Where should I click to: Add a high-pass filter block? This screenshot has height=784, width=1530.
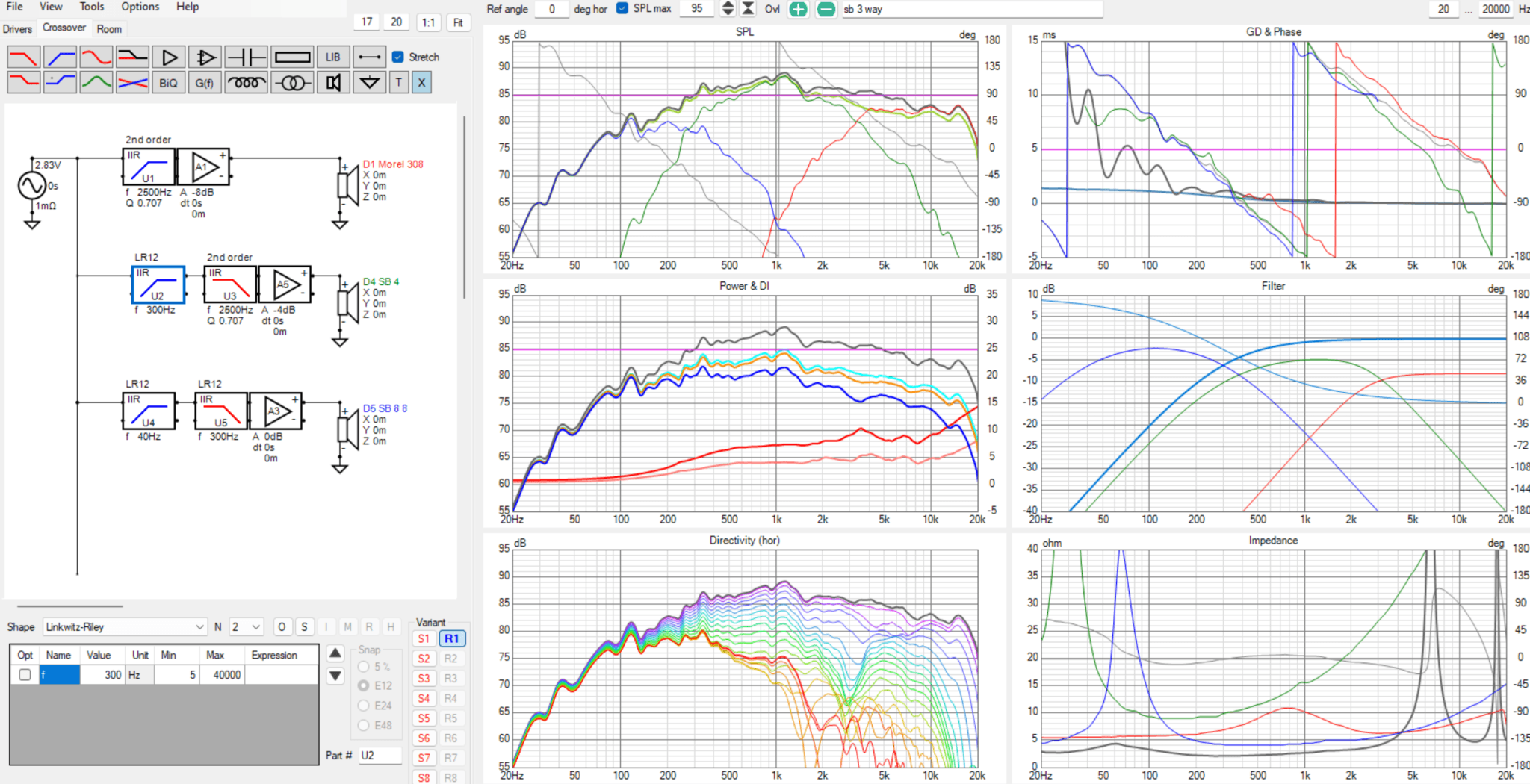[60, 57]
